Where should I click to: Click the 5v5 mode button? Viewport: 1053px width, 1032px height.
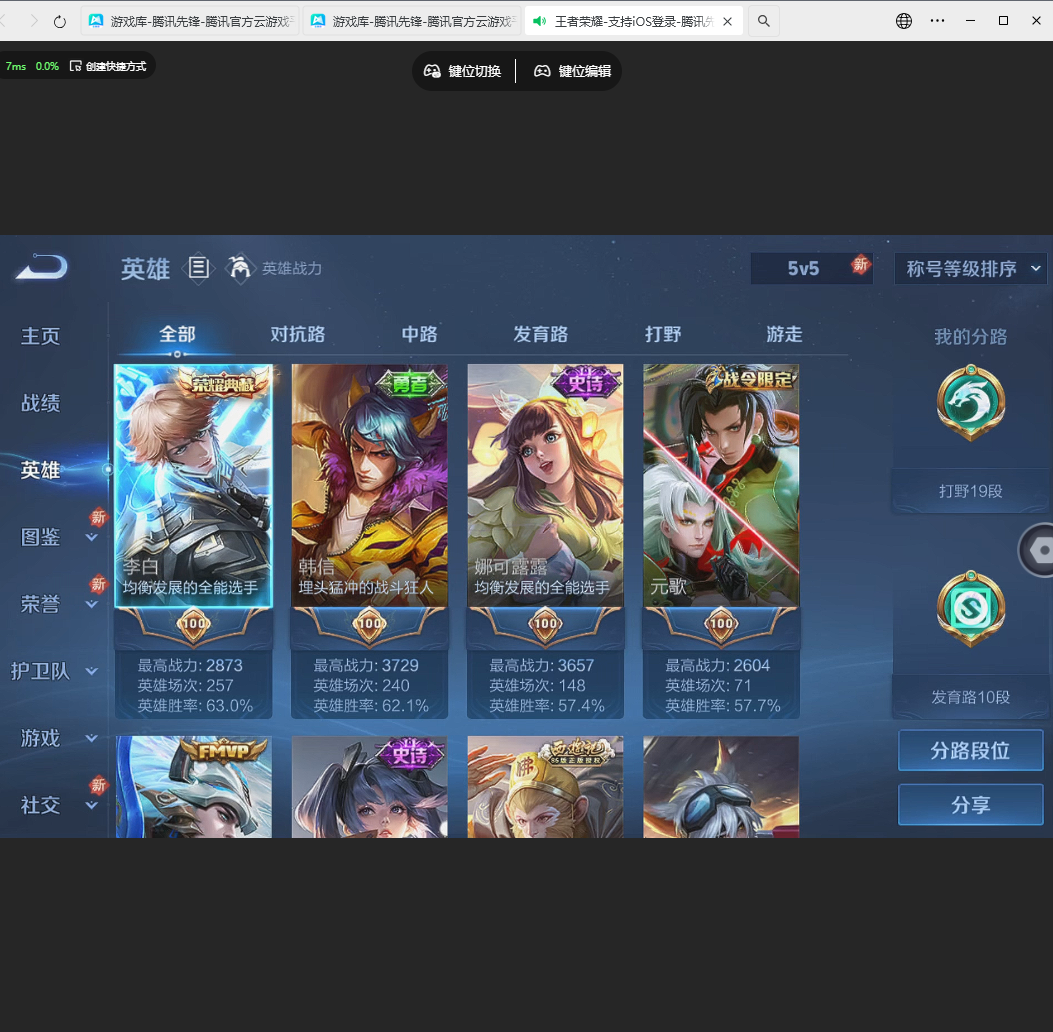tap(811, 269)
